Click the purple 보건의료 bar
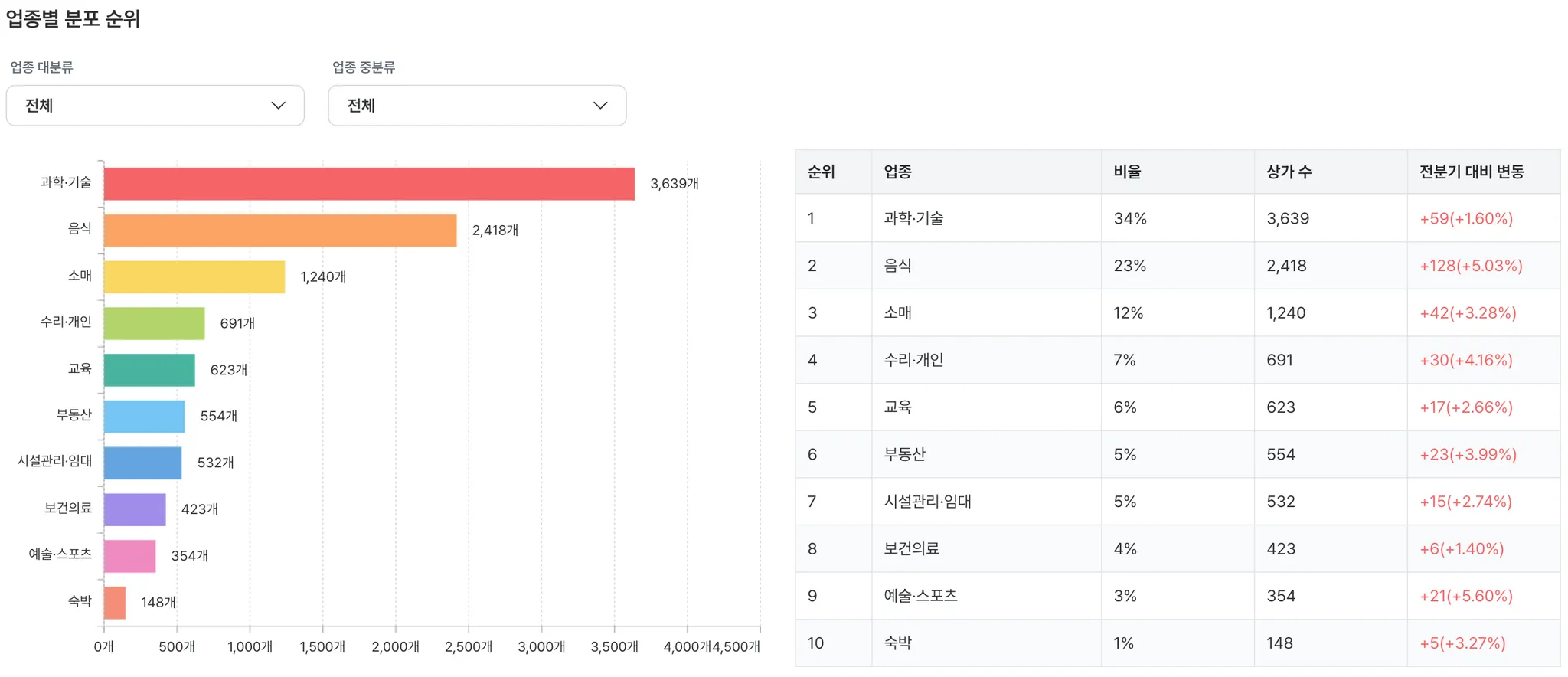 click(135, 509)
